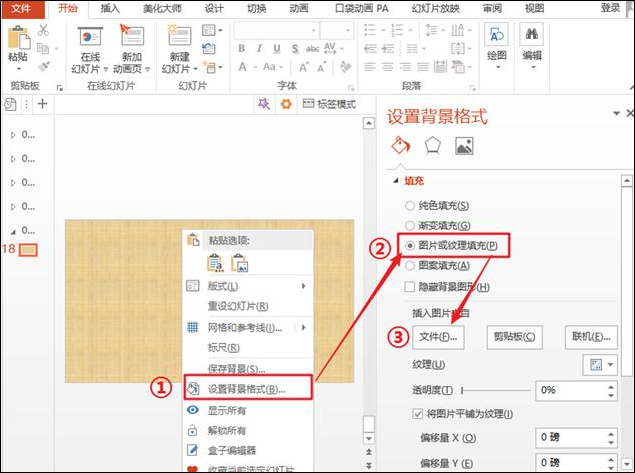The width and height of the screenshot is (635, 473).
Task: Toggle Underline formatting icon
Action: [277, 49]
